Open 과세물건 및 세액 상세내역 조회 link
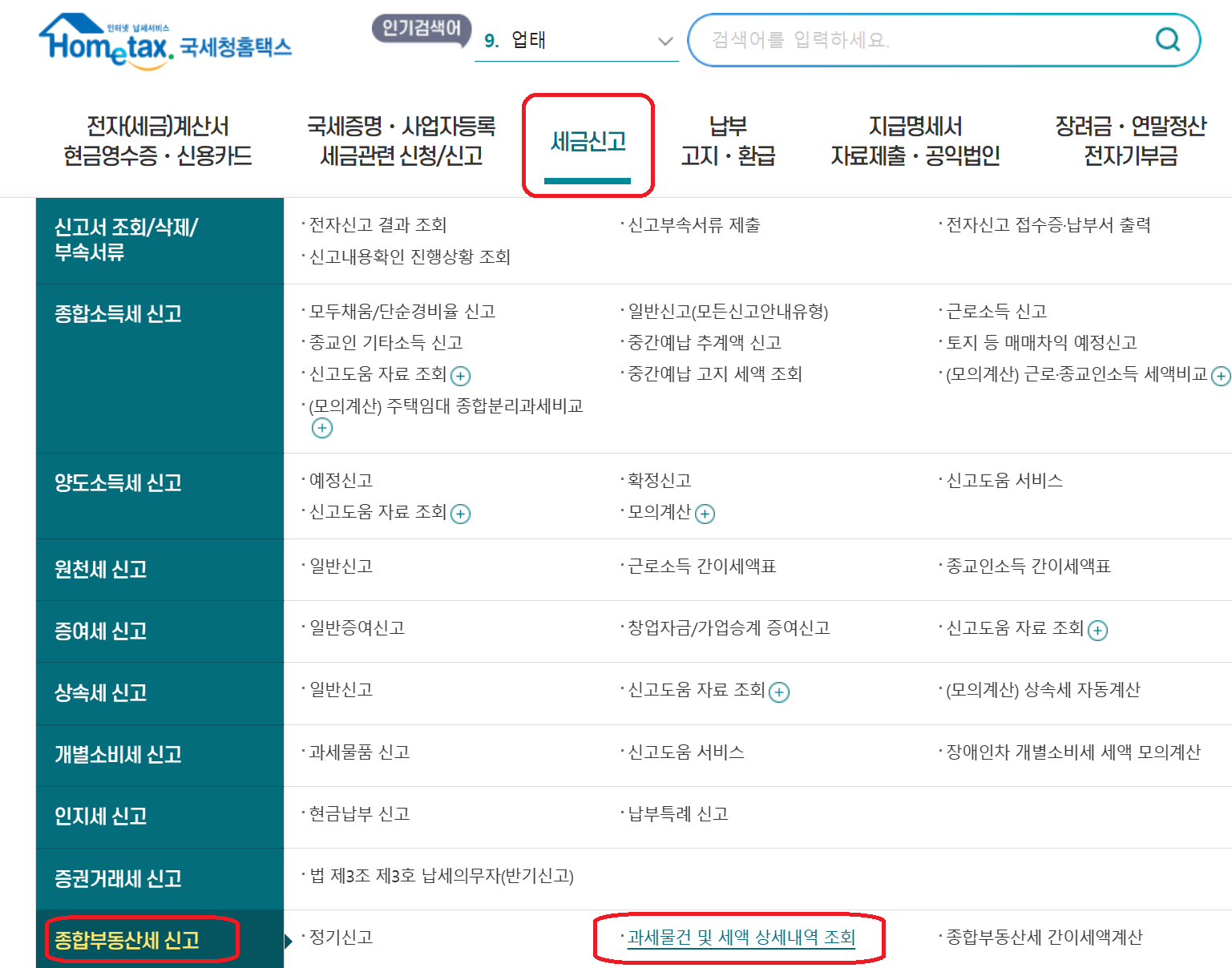 740,938
